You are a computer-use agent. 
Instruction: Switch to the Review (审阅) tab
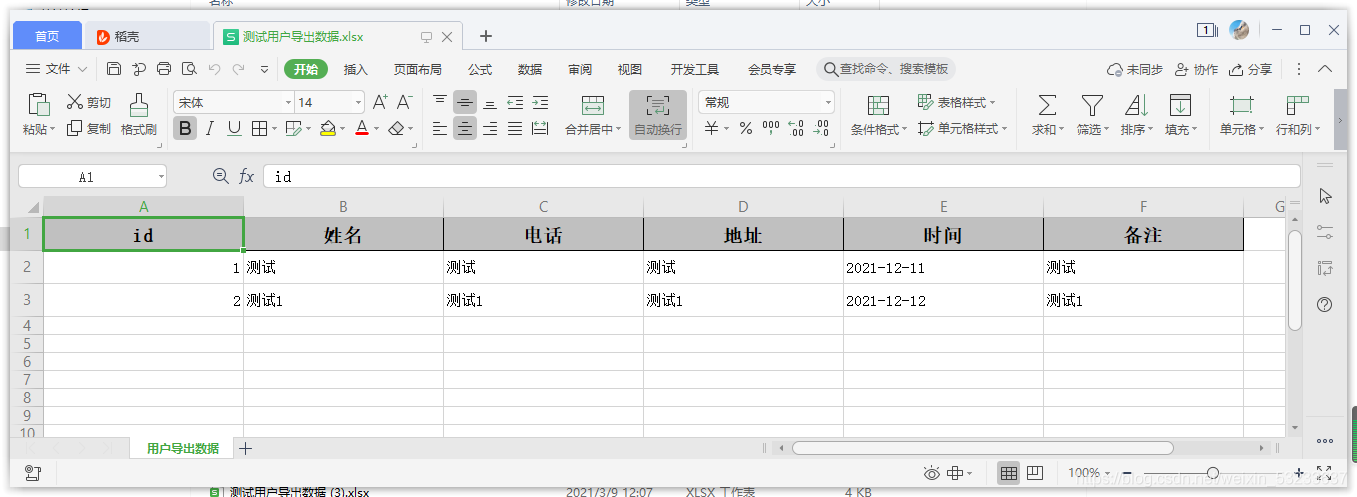[x=580, y=69]
